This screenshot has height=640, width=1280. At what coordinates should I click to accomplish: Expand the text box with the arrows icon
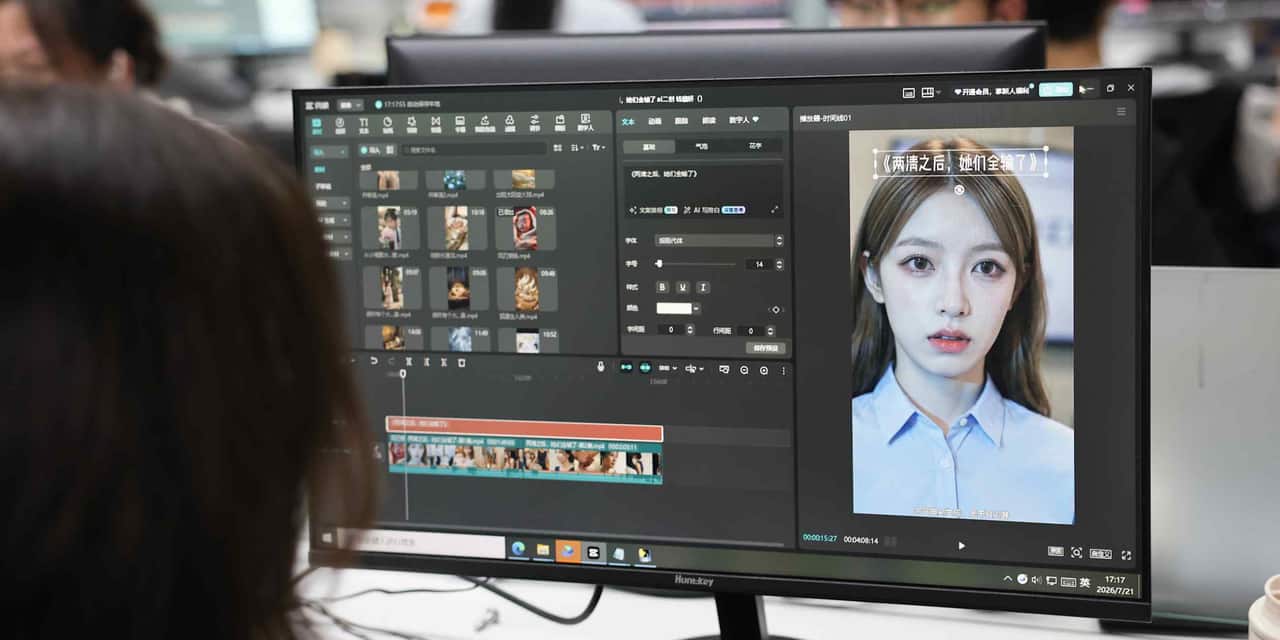775,210
